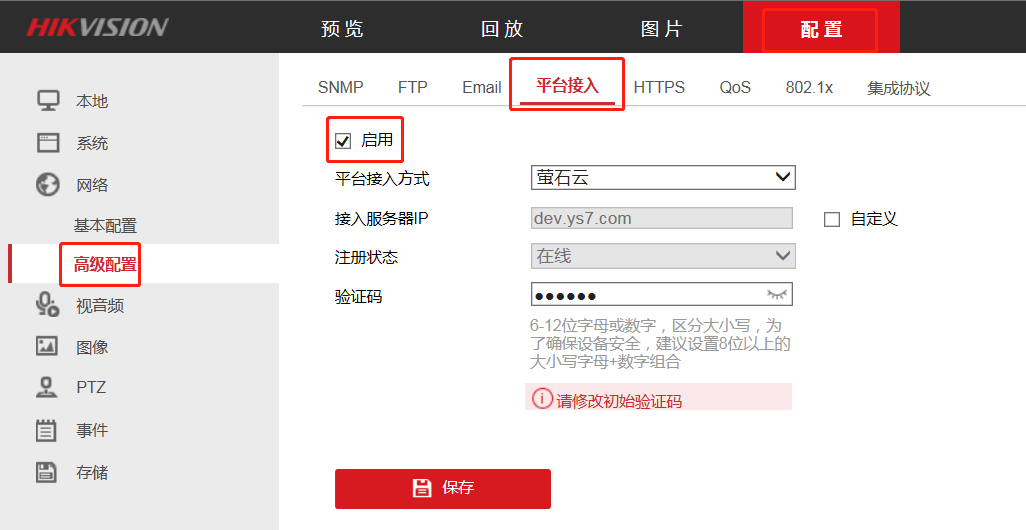
Task: Toggle the 启用 checkbox
Action: pyautogui.click(x=343, y=141)
